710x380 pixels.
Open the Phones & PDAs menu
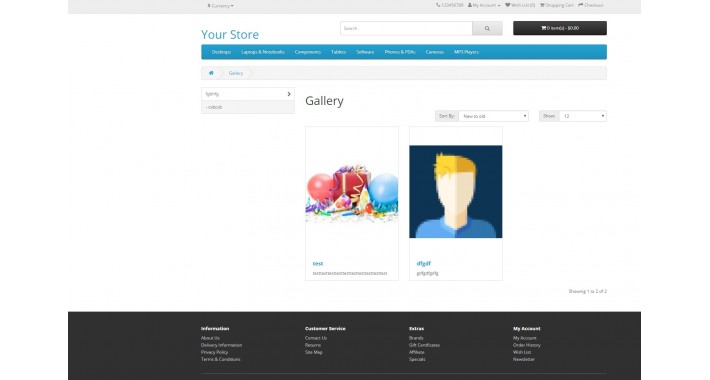pyautogui.click(x=400, y=52)
